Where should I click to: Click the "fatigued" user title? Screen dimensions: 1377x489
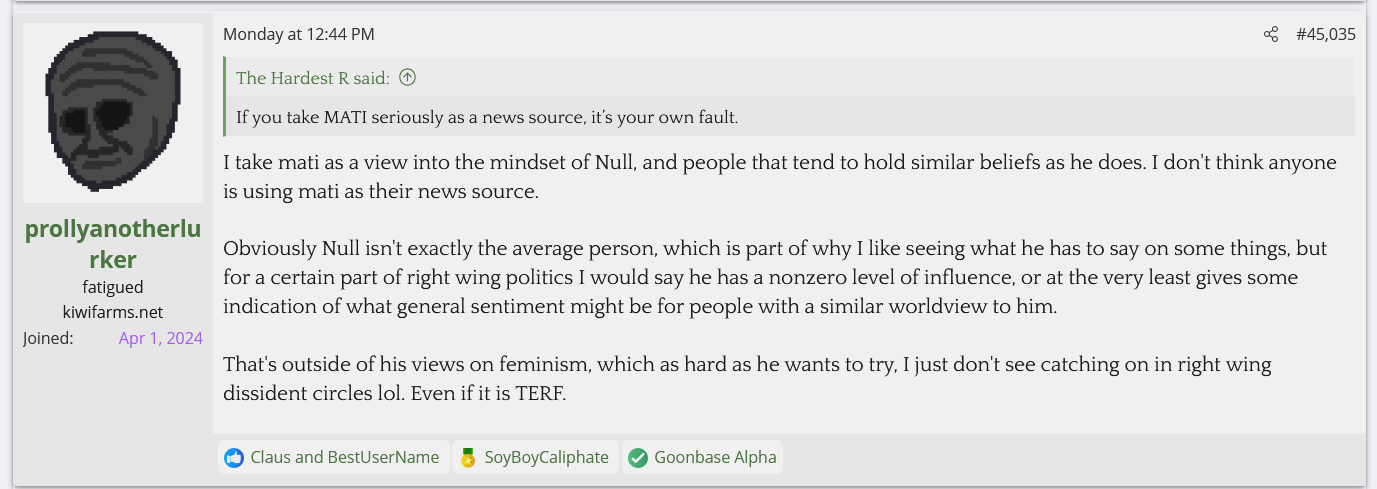pos(113,288)
